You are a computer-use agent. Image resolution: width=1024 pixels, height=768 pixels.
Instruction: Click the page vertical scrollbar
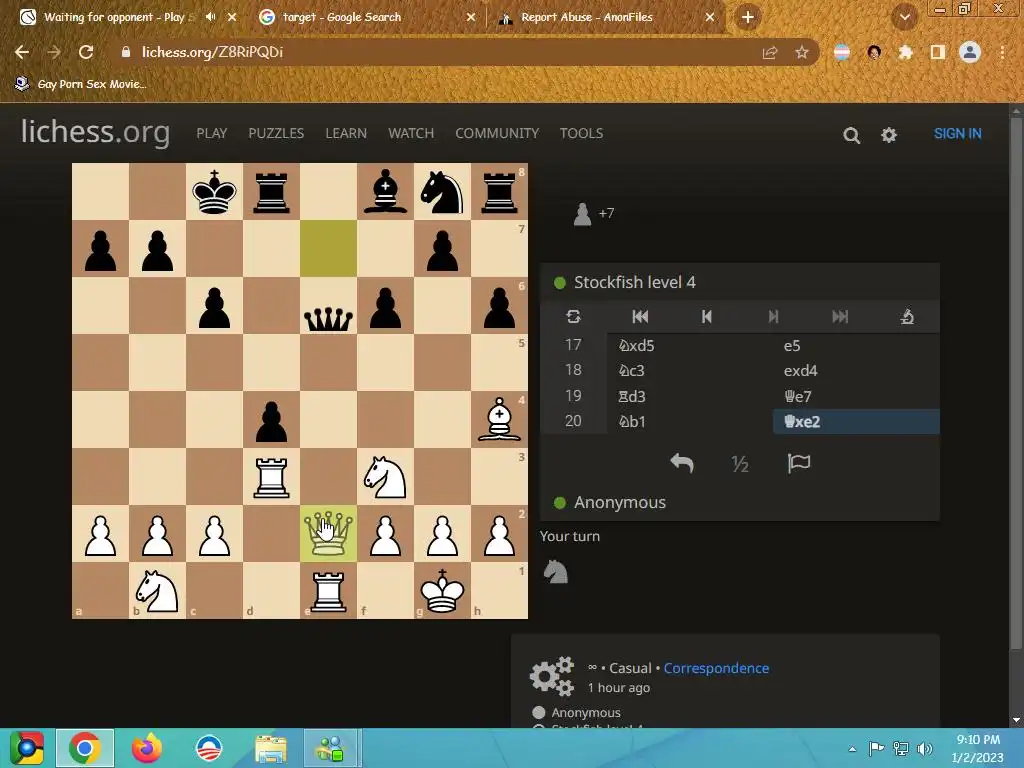click(1017, 382)
